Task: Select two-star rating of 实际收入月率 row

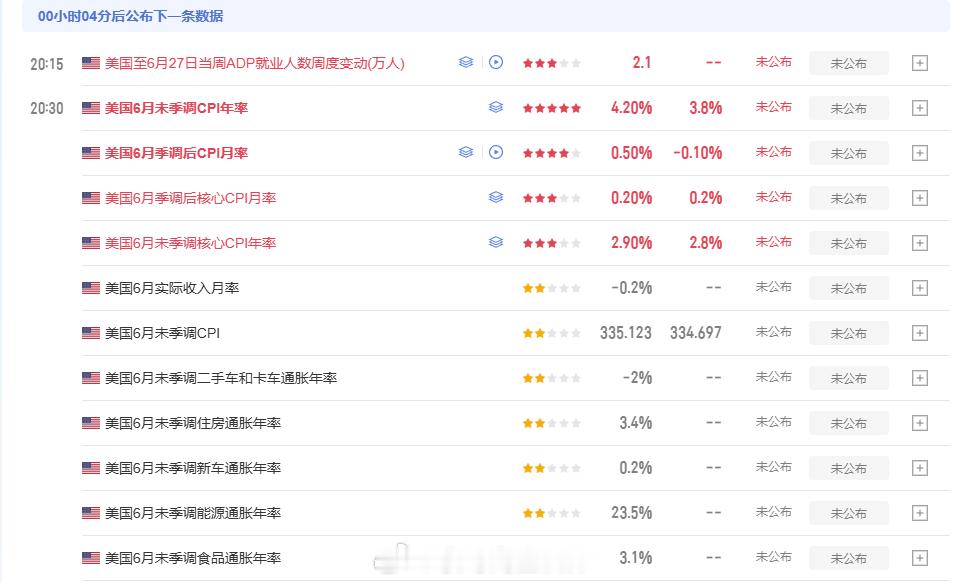Action: click(552, 288)
